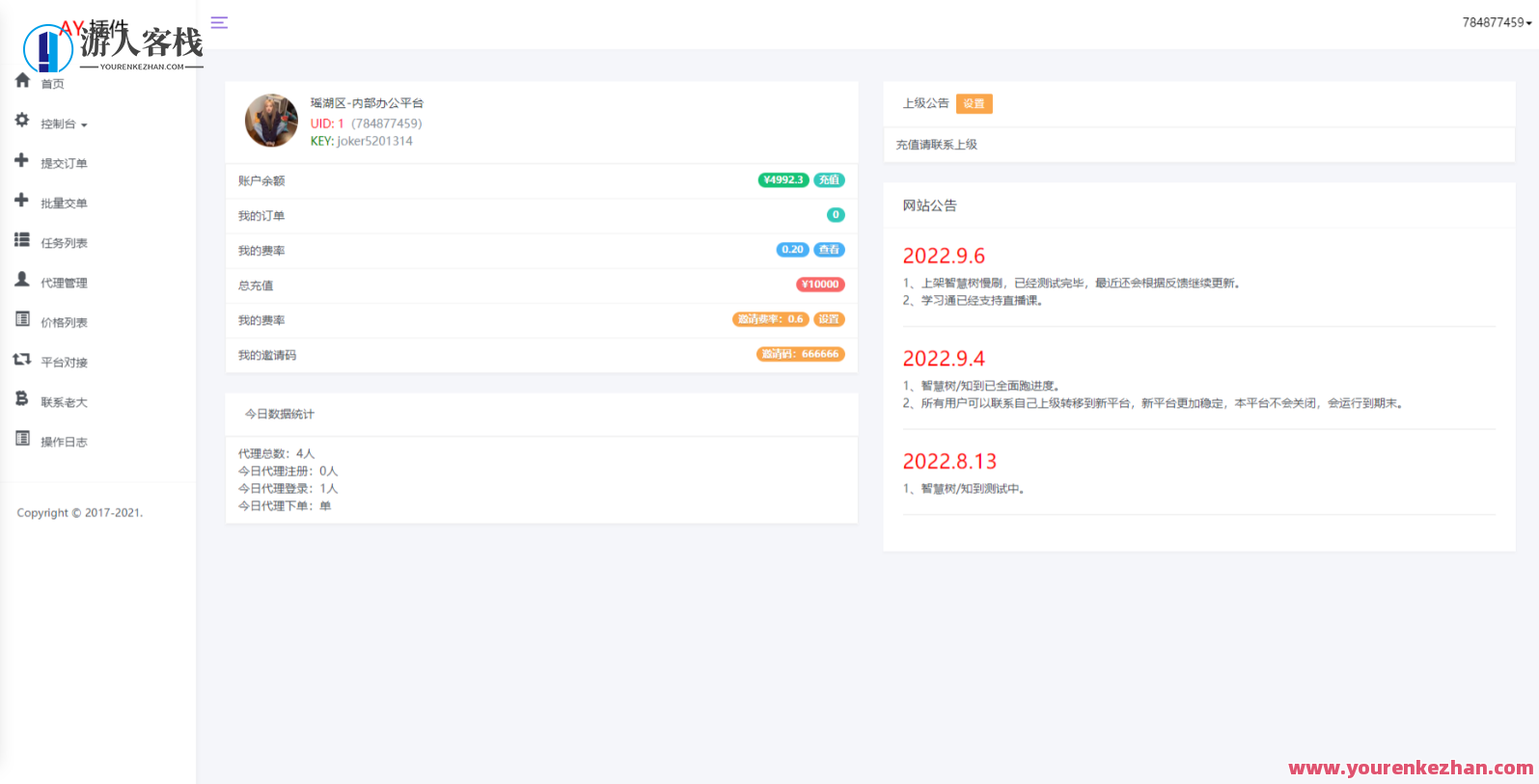Image resolution: width=1539 pixels, height=784 pixels.
Task: Click the 操作日志 log icon
Action: [x=21, y=439]
